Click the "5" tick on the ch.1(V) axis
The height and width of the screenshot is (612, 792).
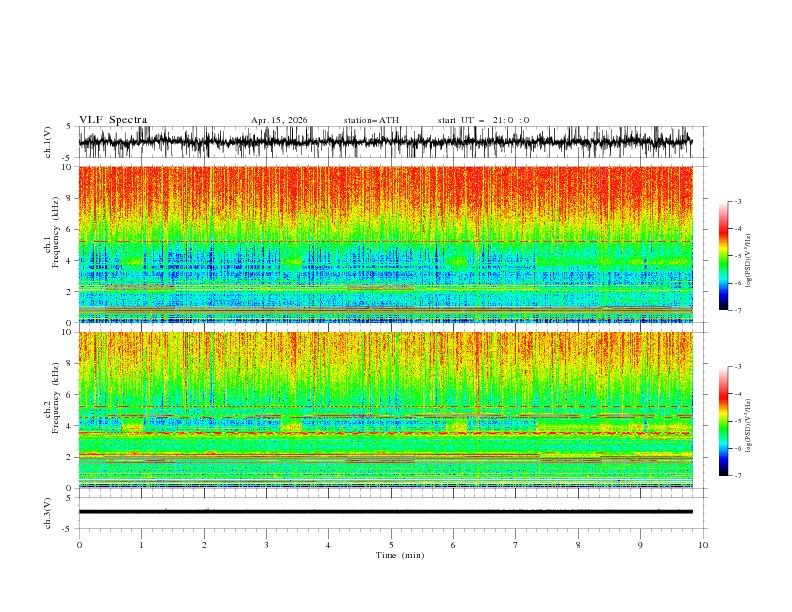click(69, 126)
